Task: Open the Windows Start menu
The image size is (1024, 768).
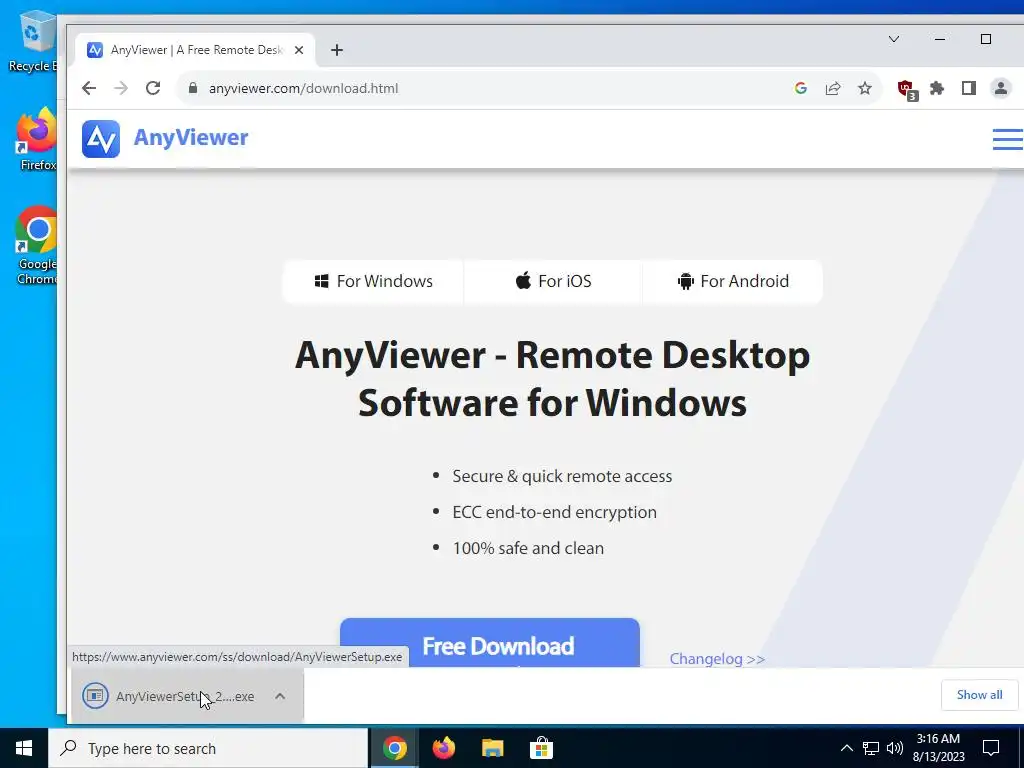Action: (x=24, y=748)
